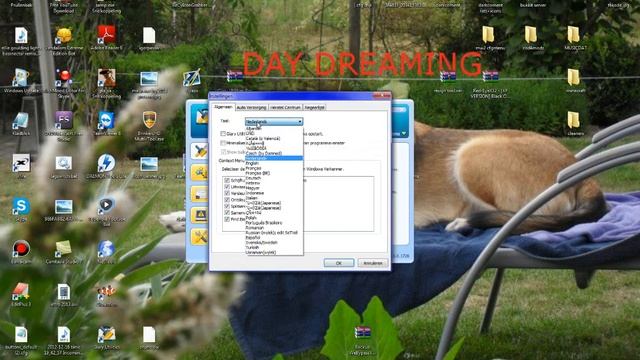Toggle the last context menu list checkbox
Screen dimensions: 640x360
(227, 219)
